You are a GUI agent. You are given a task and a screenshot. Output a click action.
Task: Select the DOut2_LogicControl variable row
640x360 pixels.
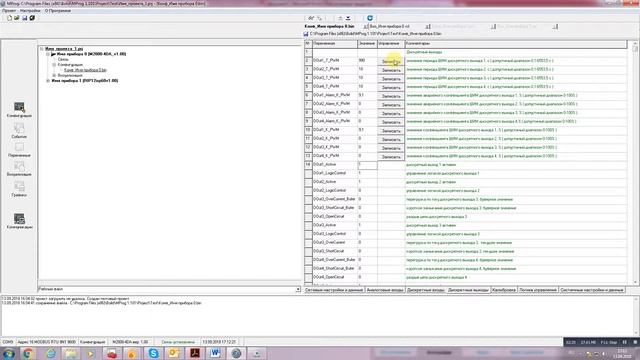tap(465, 191)
